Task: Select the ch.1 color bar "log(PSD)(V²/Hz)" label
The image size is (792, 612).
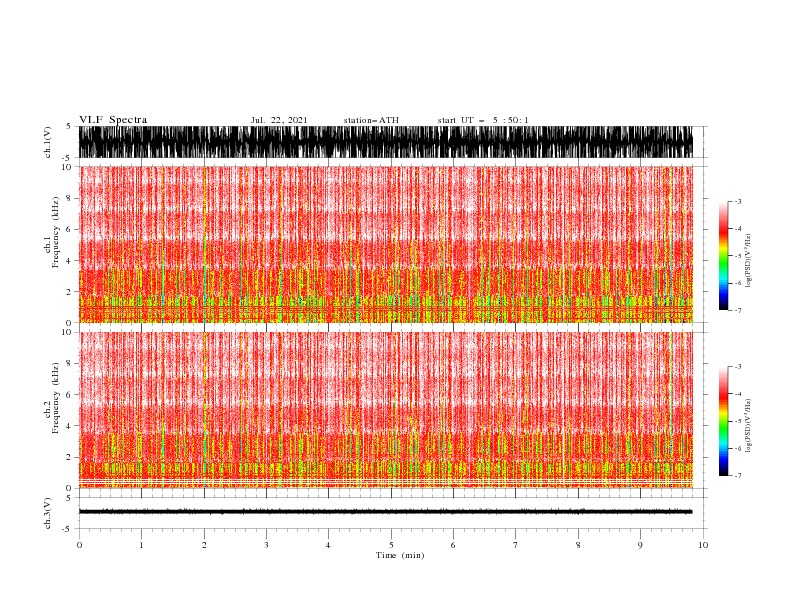Action: click(749, 261)
